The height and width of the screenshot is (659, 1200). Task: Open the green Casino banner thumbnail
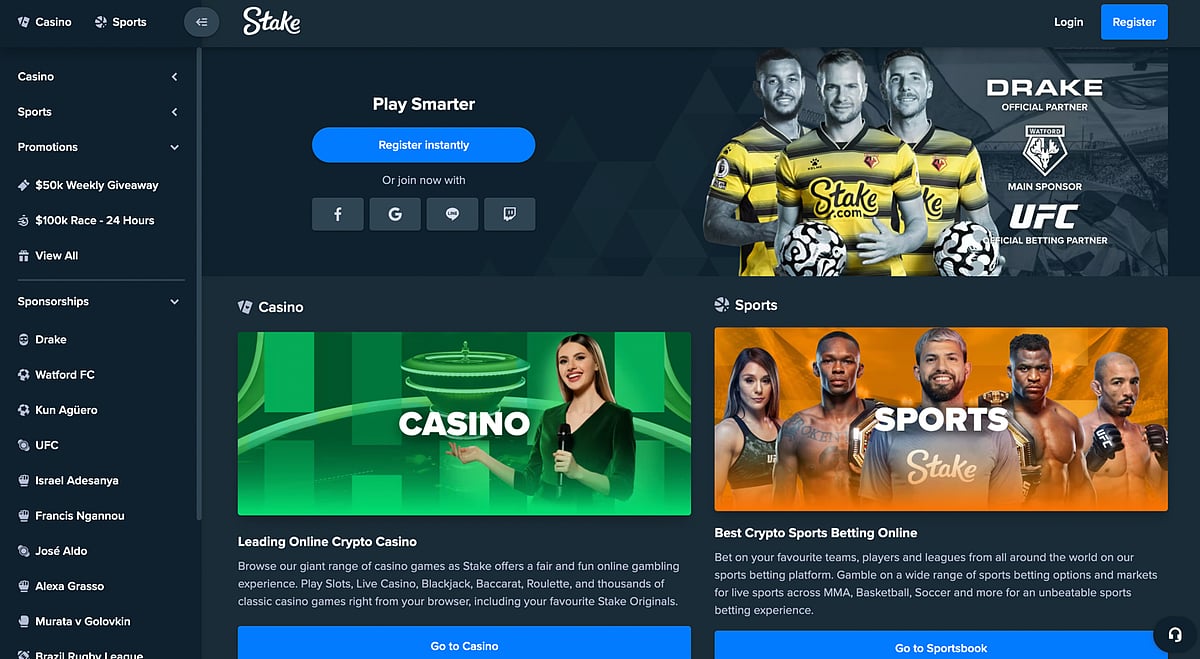coord(464,423)
